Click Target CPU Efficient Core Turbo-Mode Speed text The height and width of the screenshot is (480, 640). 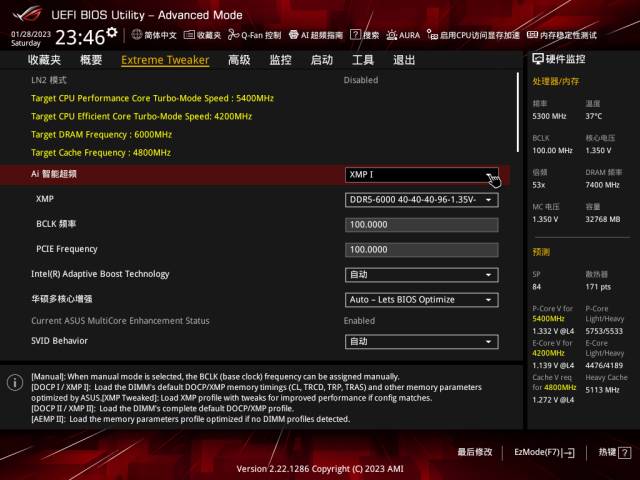(x=141, y=116)
